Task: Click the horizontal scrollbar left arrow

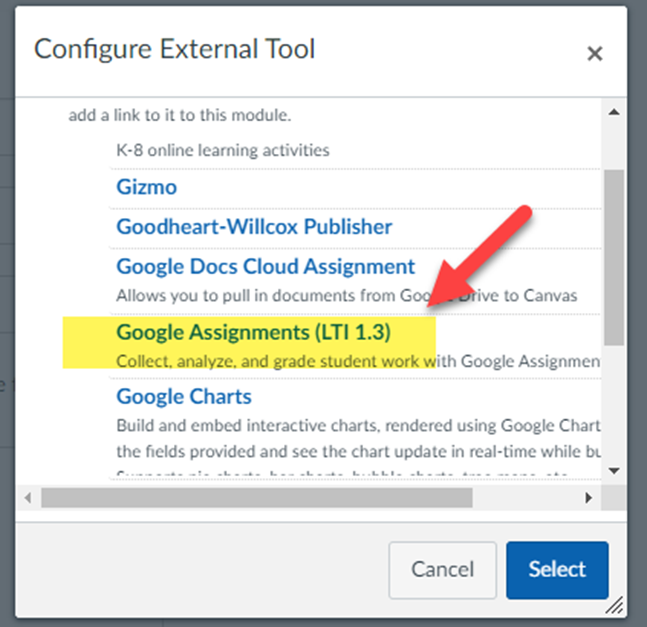Action: 31,497
